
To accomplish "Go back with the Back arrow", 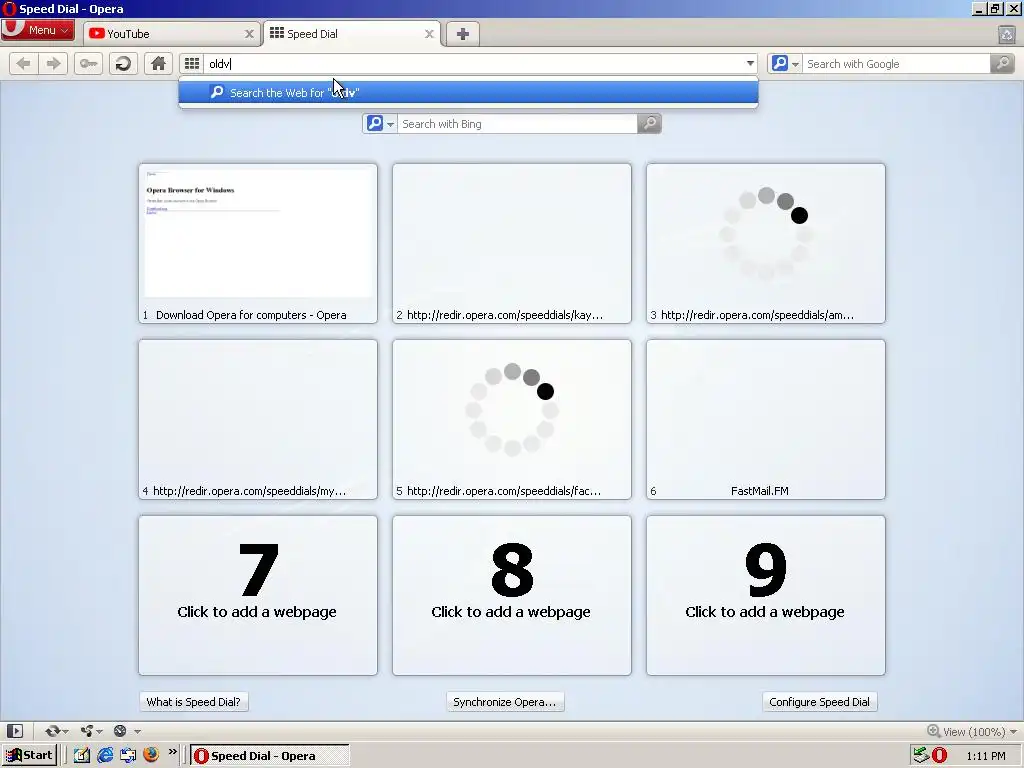I will 24,63.
